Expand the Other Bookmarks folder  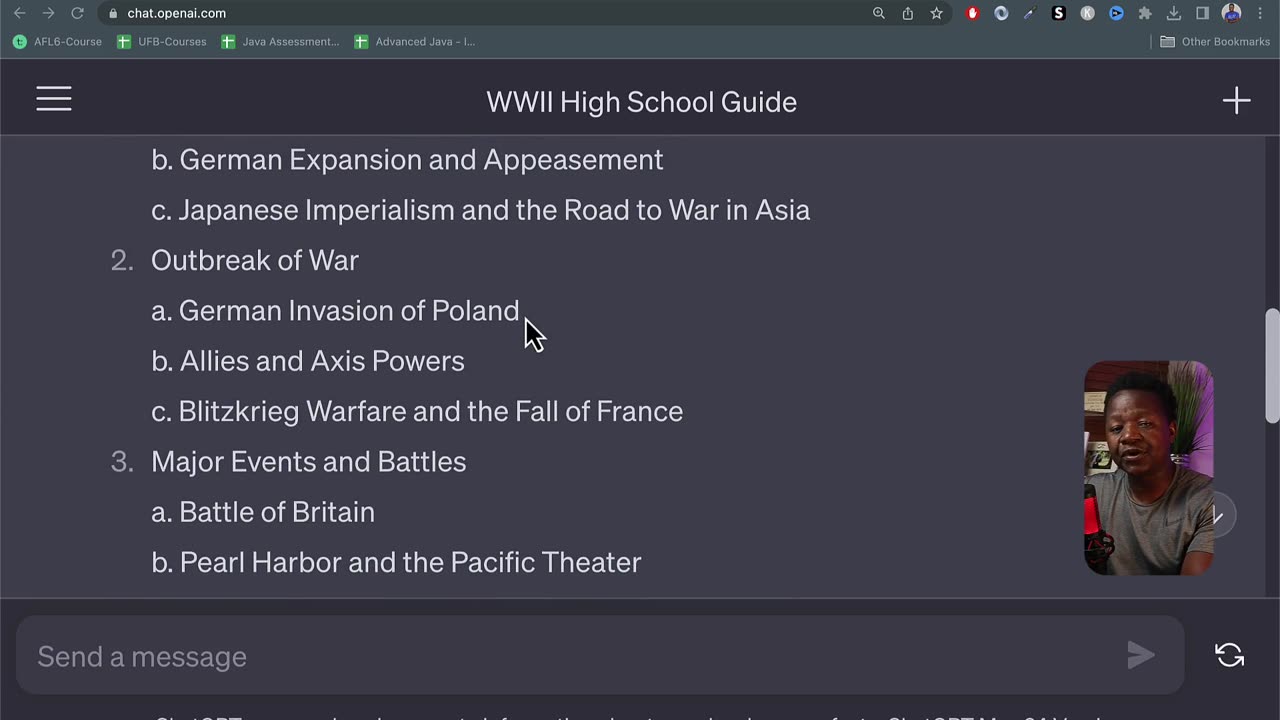pyautogui.click(x=1214, y=42)
